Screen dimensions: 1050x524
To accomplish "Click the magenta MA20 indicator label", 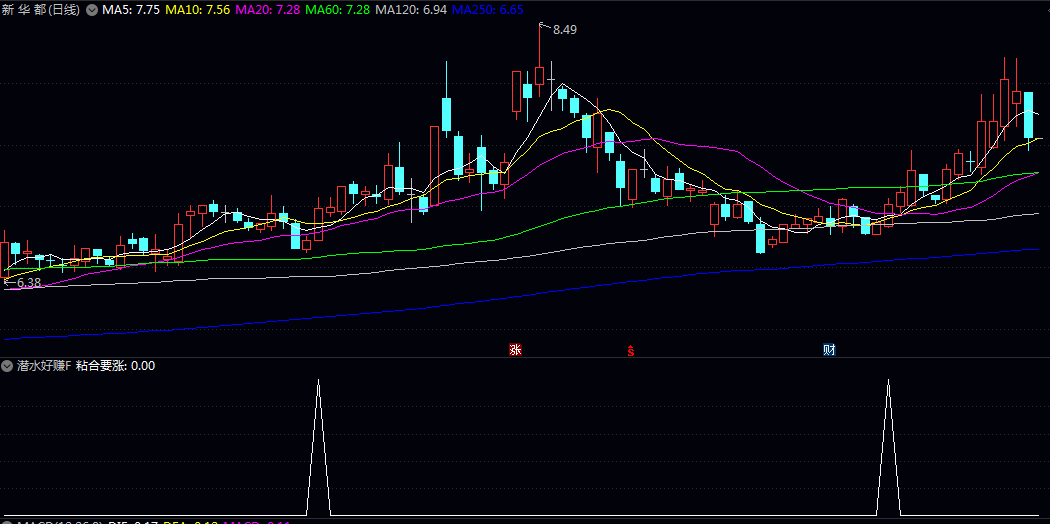I will [268, 9].
